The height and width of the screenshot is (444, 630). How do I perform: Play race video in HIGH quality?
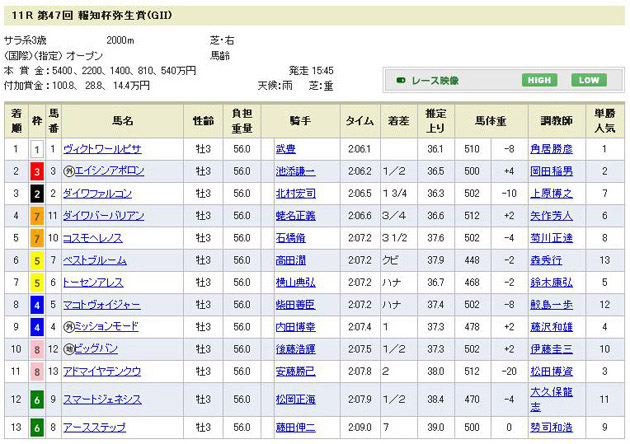click(x=538, y=80)
